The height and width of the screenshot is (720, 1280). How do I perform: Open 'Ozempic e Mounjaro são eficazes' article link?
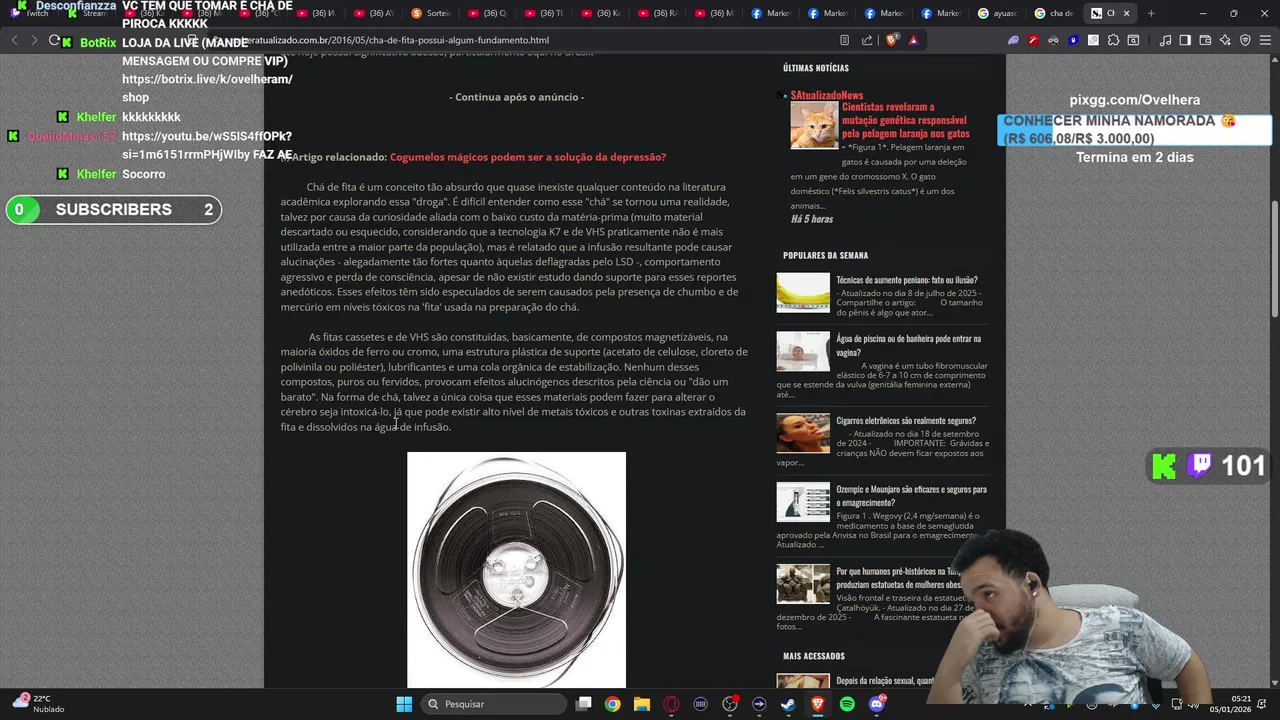pyautogui.click(x=911, y=496)
